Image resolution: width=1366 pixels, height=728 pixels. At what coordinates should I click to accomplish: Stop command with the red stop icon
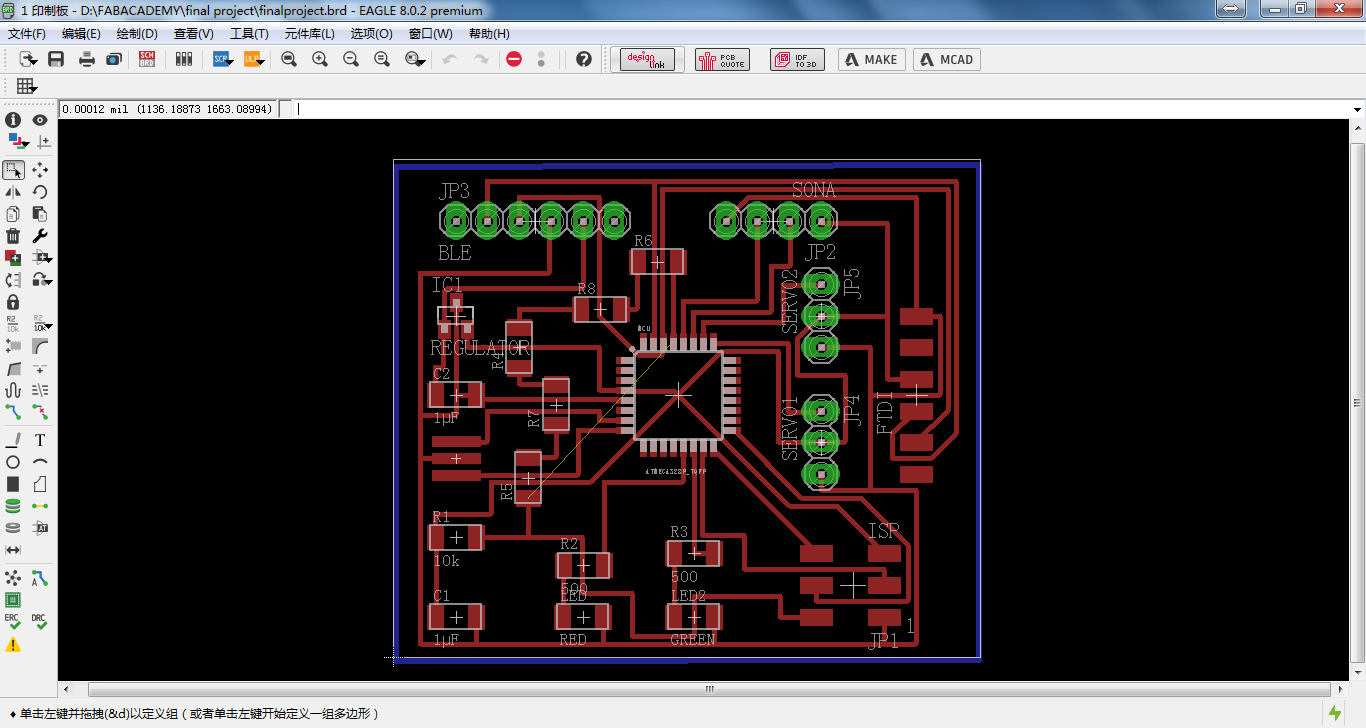pos(514,60)
